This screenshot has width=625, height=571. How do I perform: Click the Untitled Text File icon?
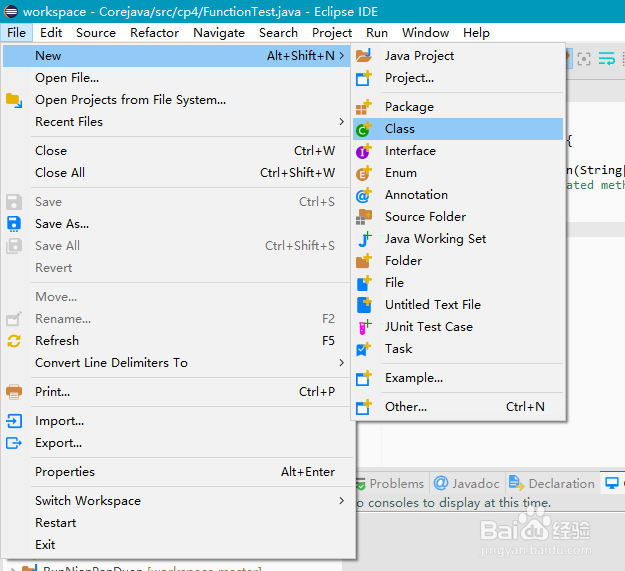pyautogui.click(x=364, y=305)
